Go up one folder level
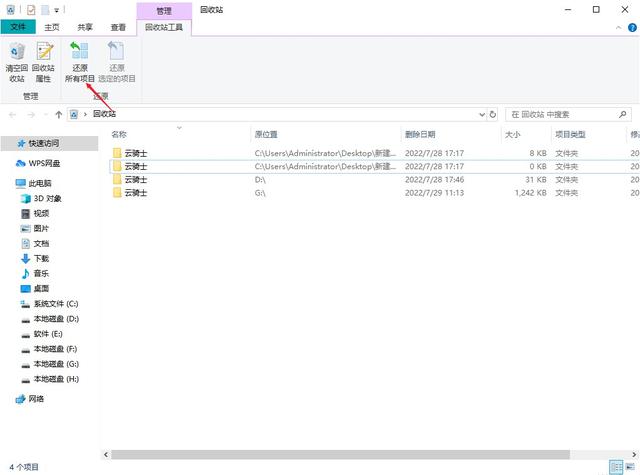640x475 pixels. [x=58, y=115]
